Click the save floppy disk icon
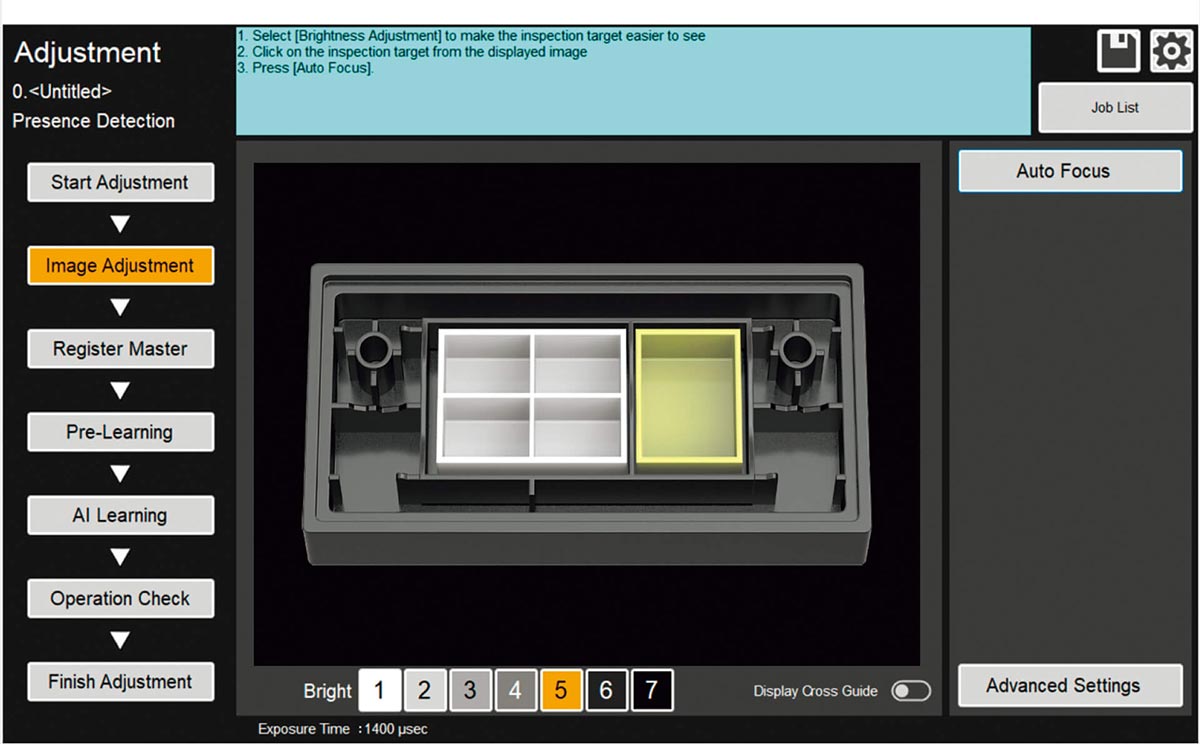This screenshot has height=744, width=1200. pos(1118,51)
